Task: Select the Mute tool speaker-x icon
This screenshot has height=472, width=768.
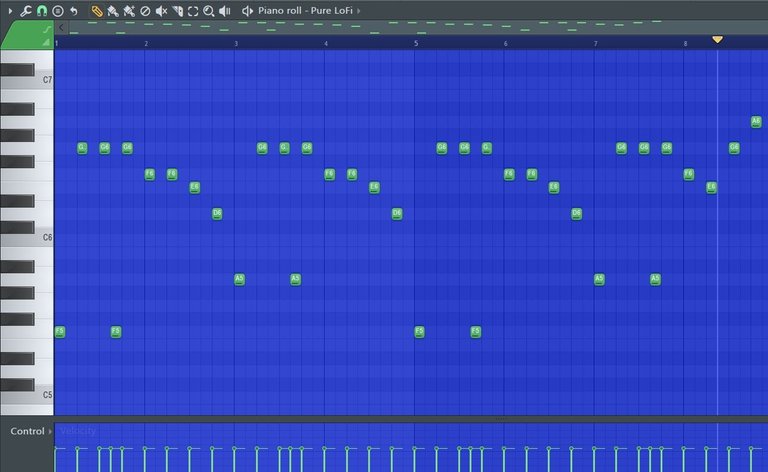Action: coord(161,10)
